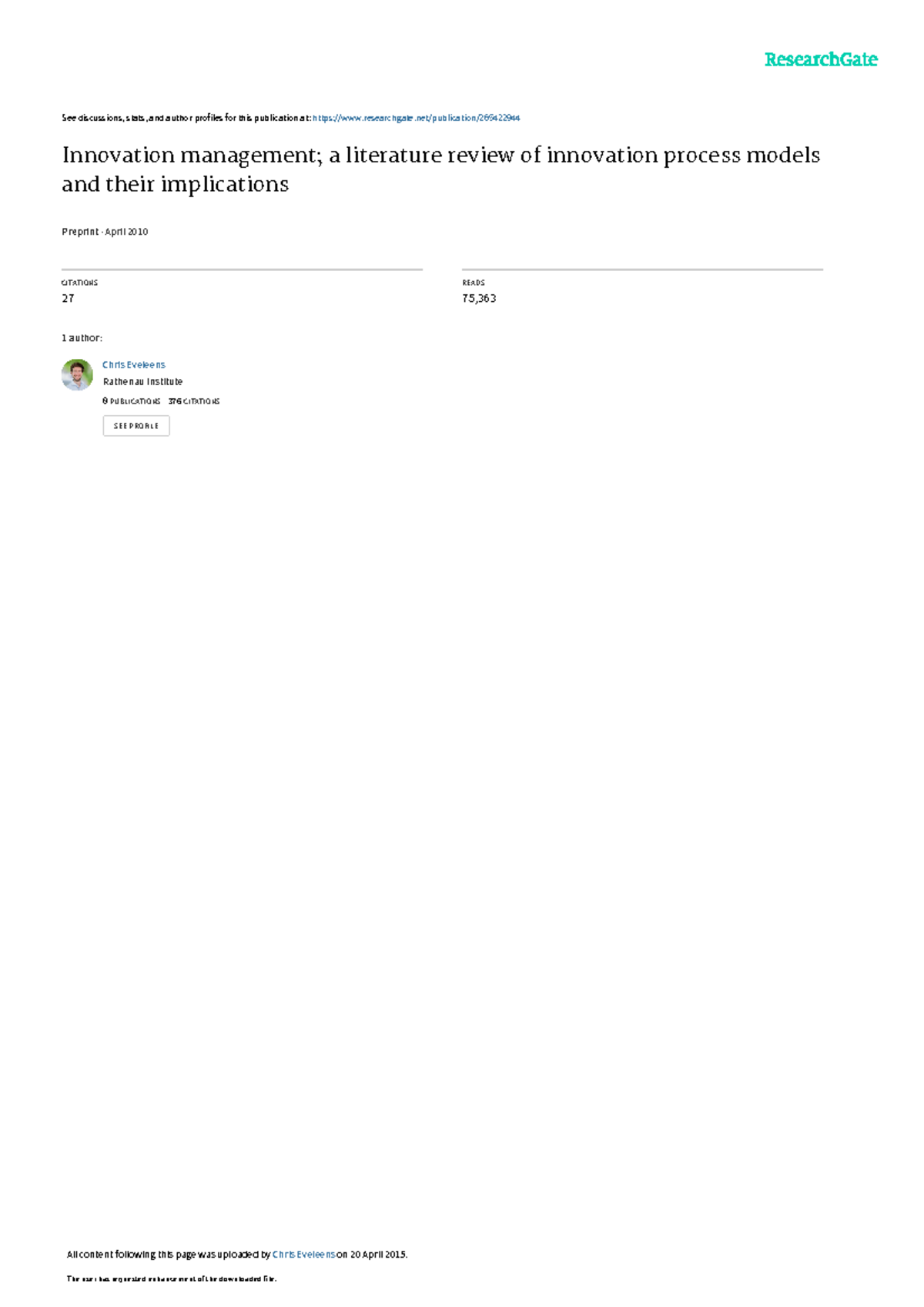This screenshot has height=1307, width=924.
Task: Click Chris Eveleens' profile photo
Action: 77,375
